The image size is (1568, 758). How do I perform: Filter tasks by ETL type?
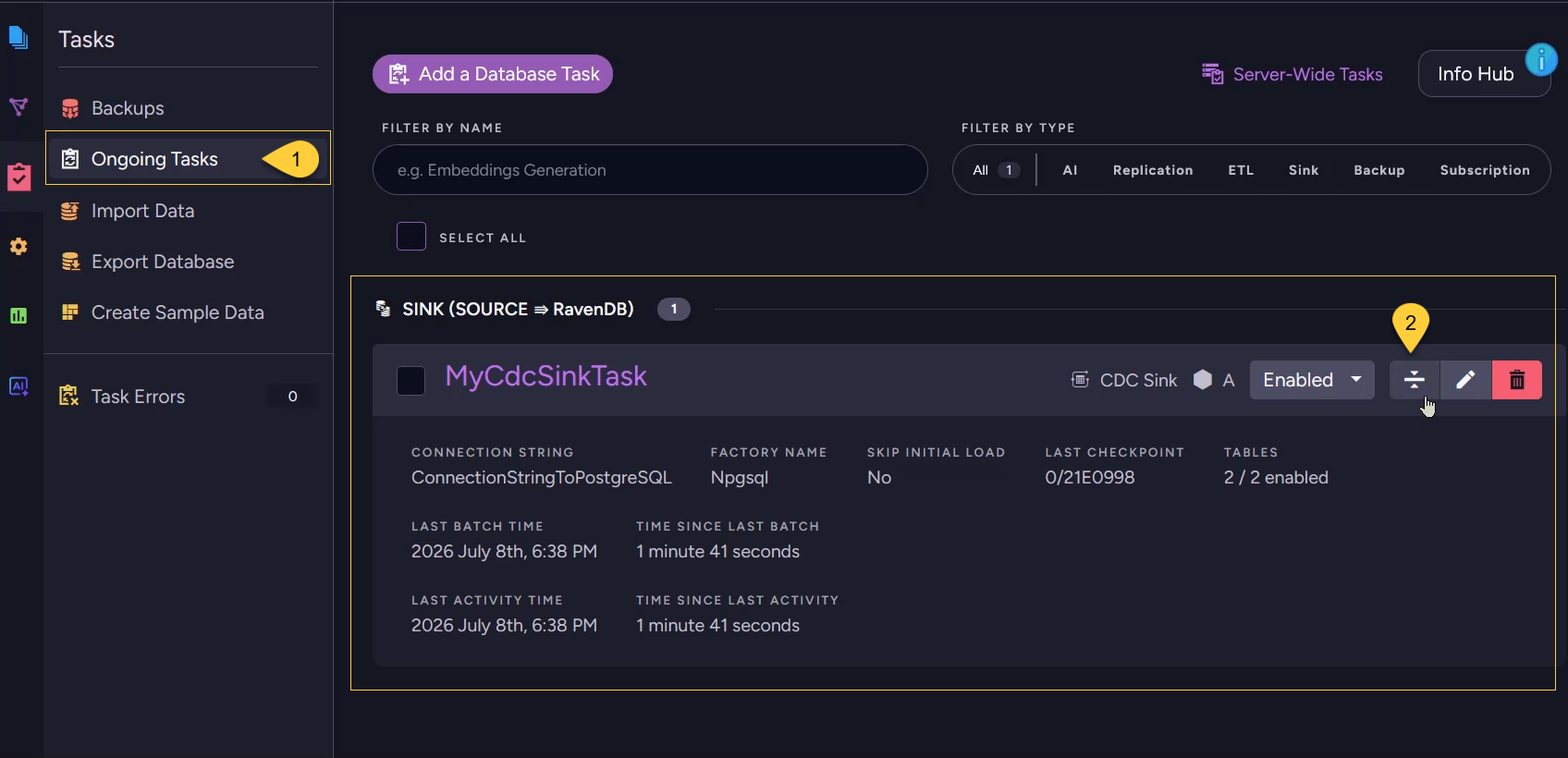(1241, 170)
